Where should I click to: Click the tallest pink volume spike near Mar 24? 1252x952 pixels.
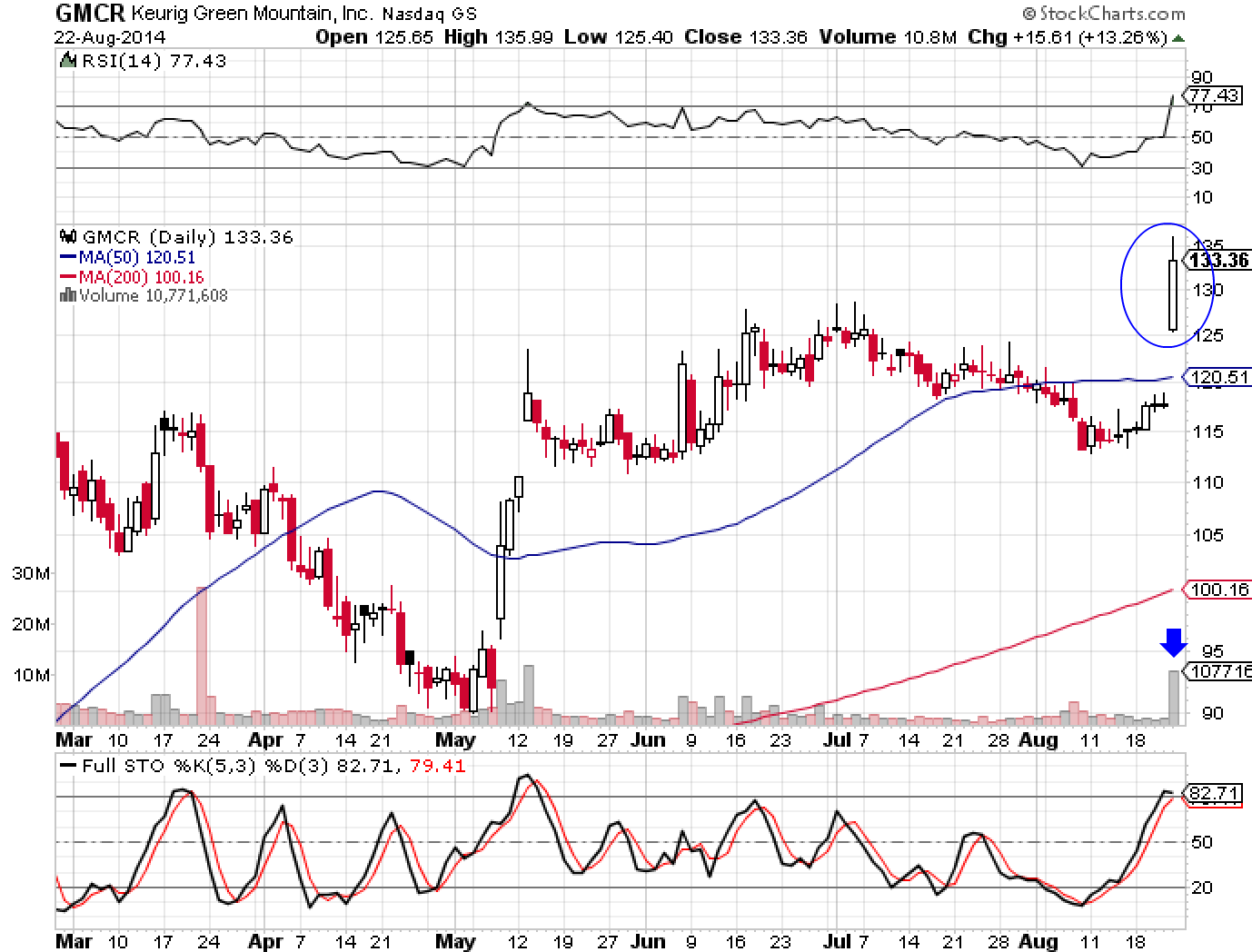pyautogui.click(x=202, y=656)
